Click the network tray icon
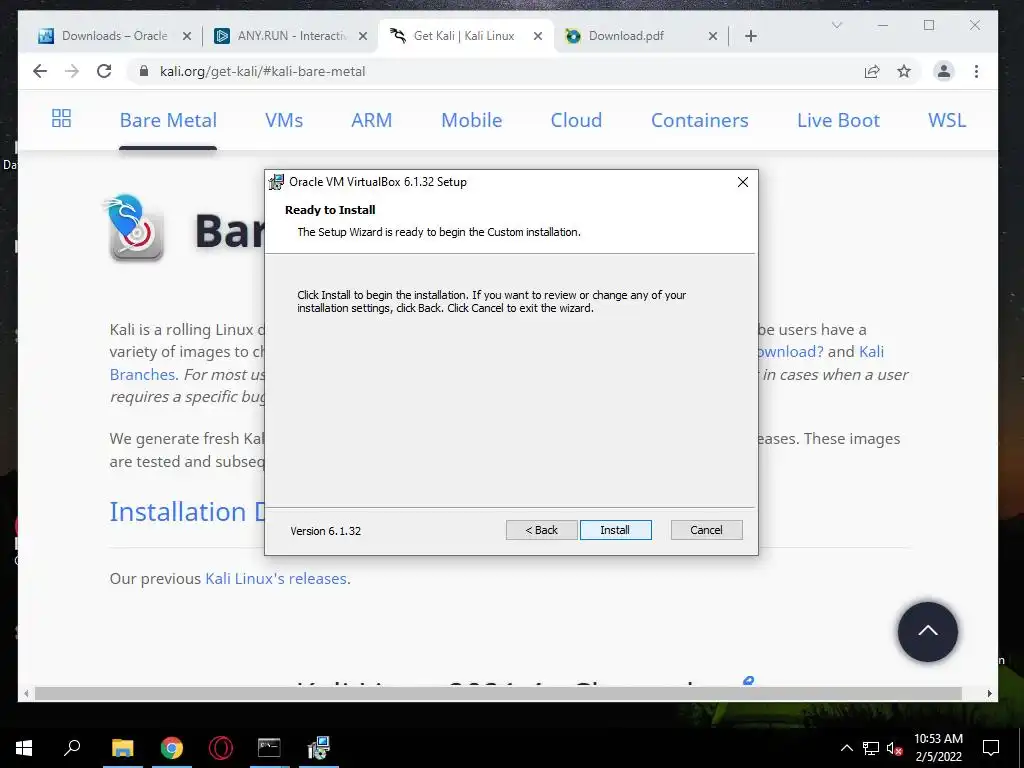Image resolution: width=1024 pixels, height=768 pixels. tap(871, 748)
